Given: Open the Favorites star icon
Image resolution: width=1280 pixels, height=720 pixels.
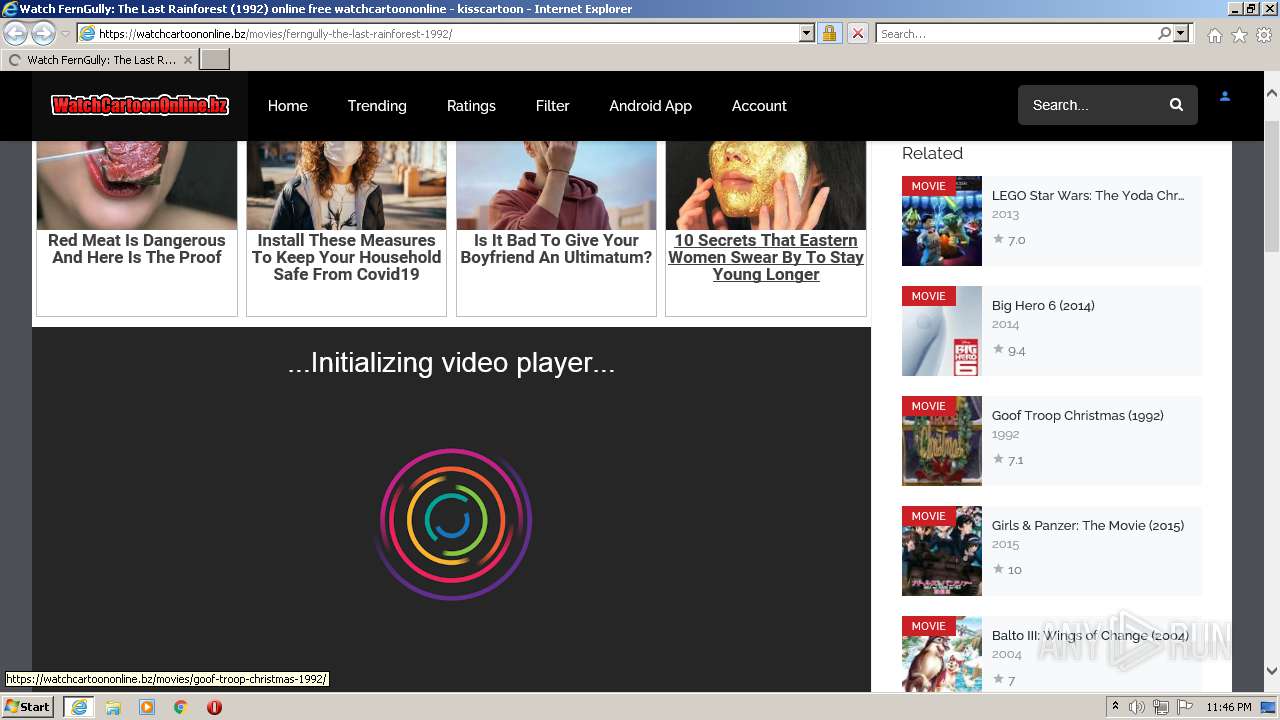Looking at the screenshot, I should (1239, 35).
